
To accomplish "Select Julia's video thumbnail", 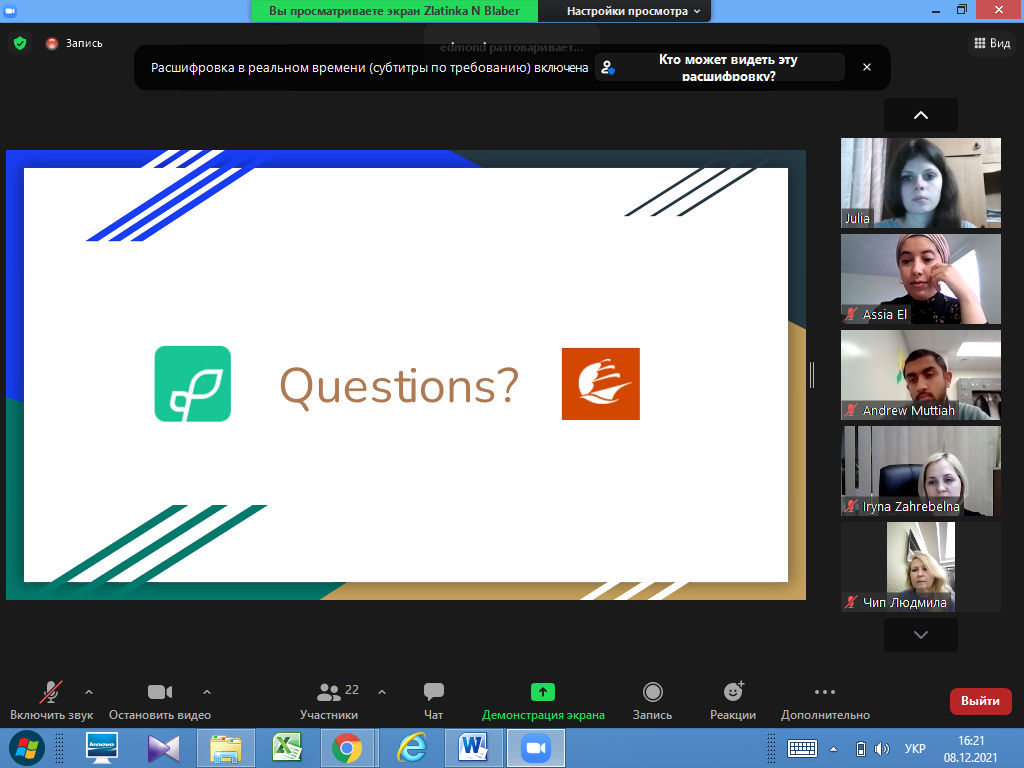I will [921, 183].
